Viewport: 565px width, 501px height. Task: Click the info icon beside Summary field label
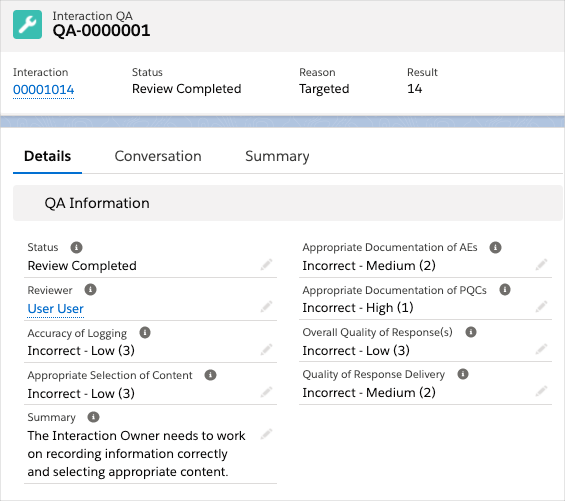[x=93, y=417]
